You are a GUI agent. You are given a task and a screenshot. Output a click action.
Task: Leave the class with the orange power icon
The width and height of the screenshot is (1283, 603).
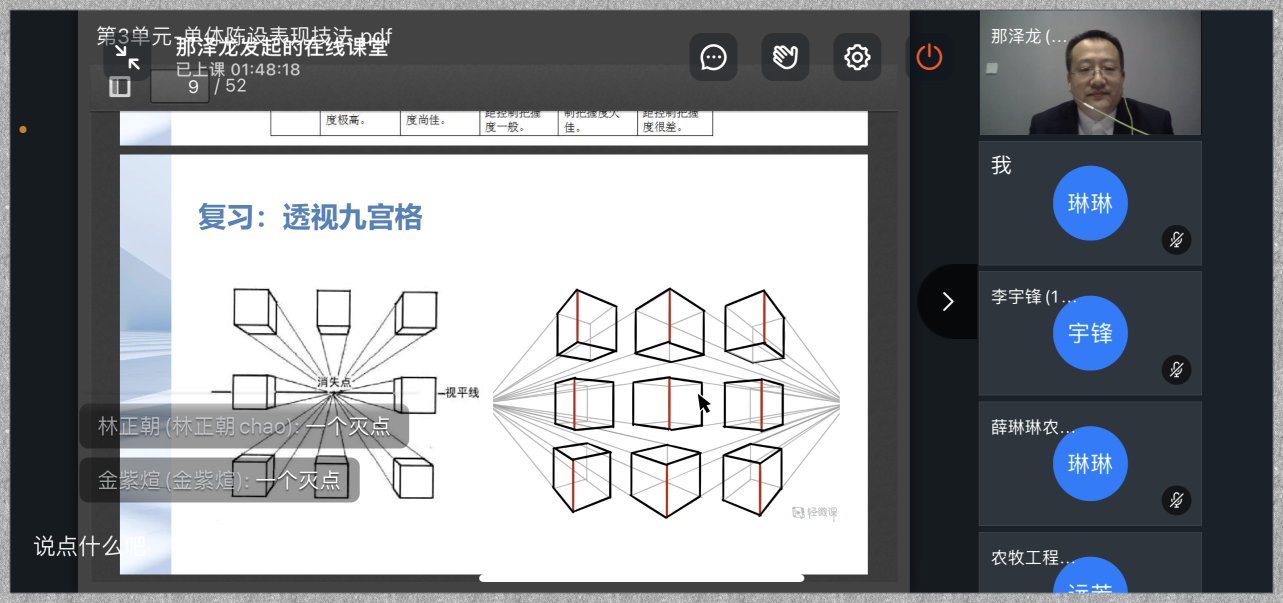tap(929, 57)
